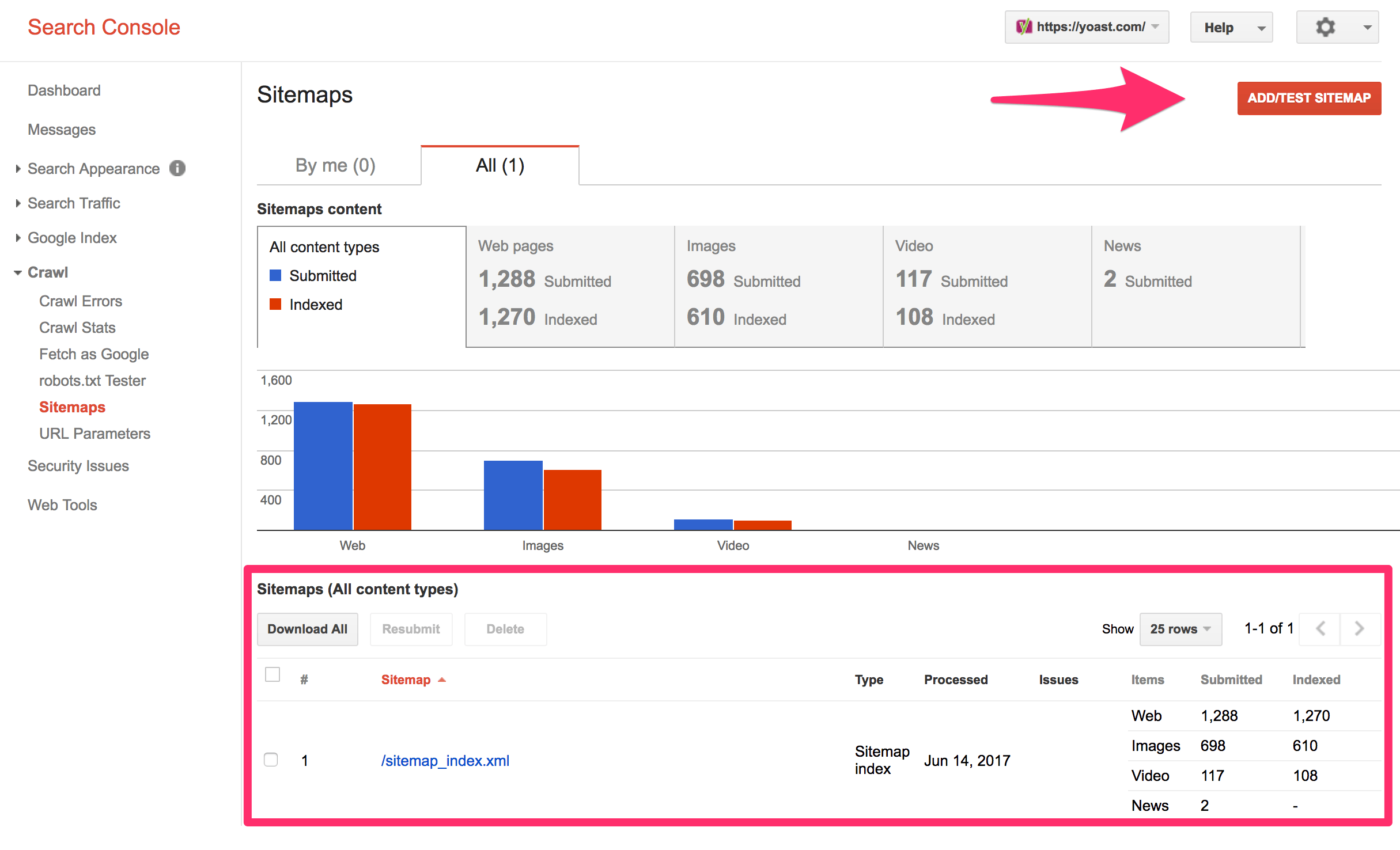Open the Help dropdown menu
The width and height of the screenshot is (1400, 850).
point(1231,28)
